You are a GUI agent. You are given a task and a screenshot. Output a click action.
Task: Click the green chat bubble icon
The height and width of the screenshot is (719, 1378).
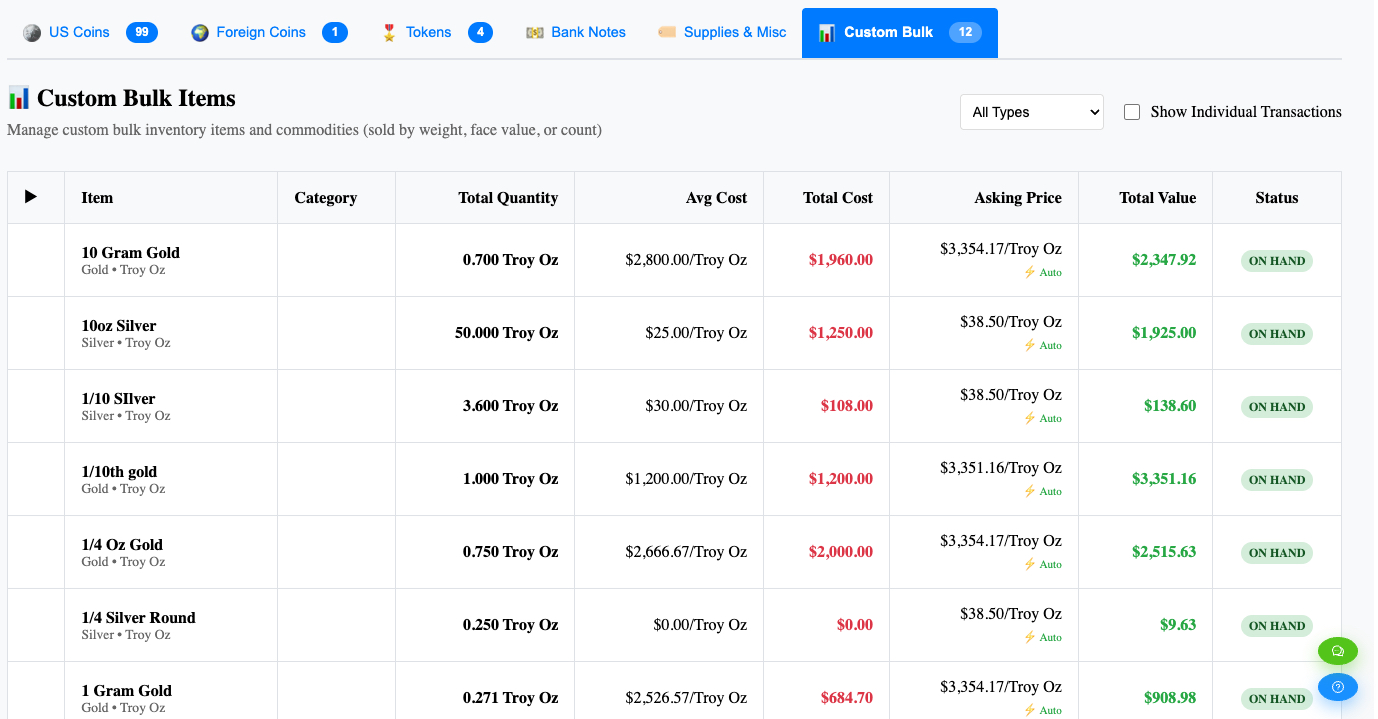(x=1338, y=651)
